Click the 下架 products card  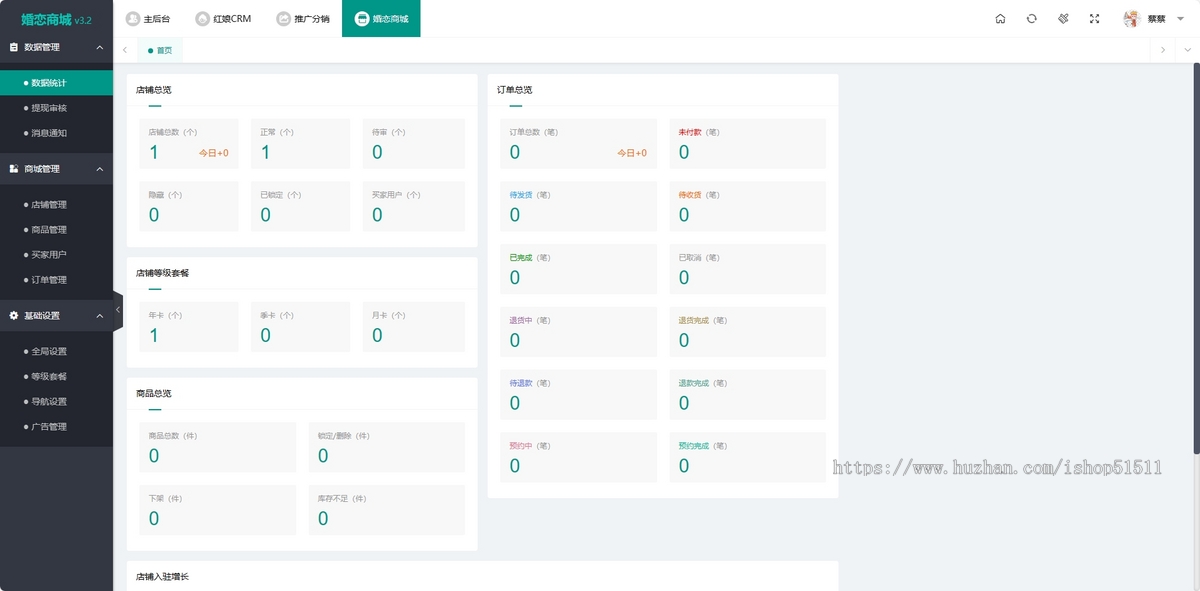tap(217, 510)
